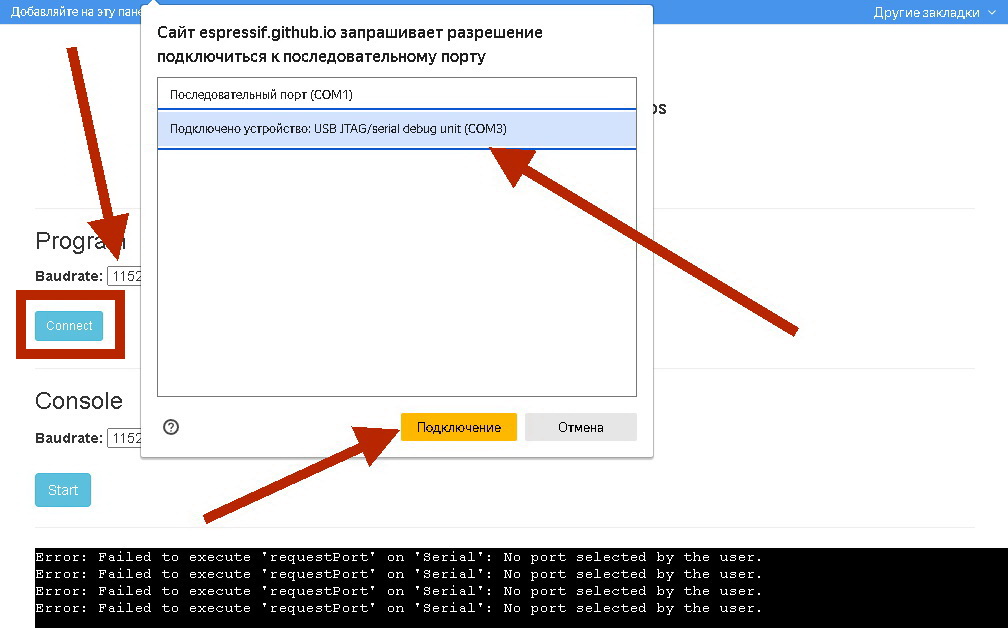Click the serial port permission dialog title
Viewport: 1008px width, 628px height.
pyautogui.click(x=350, y=45)
